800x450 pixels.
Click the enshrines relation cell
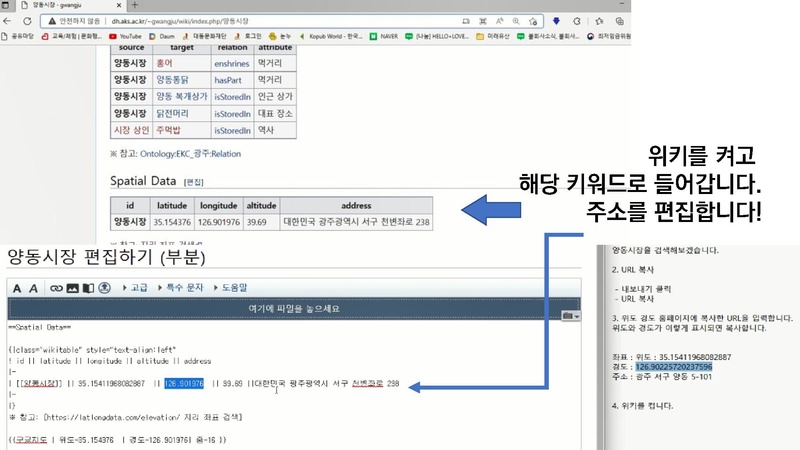click(232, 64)
